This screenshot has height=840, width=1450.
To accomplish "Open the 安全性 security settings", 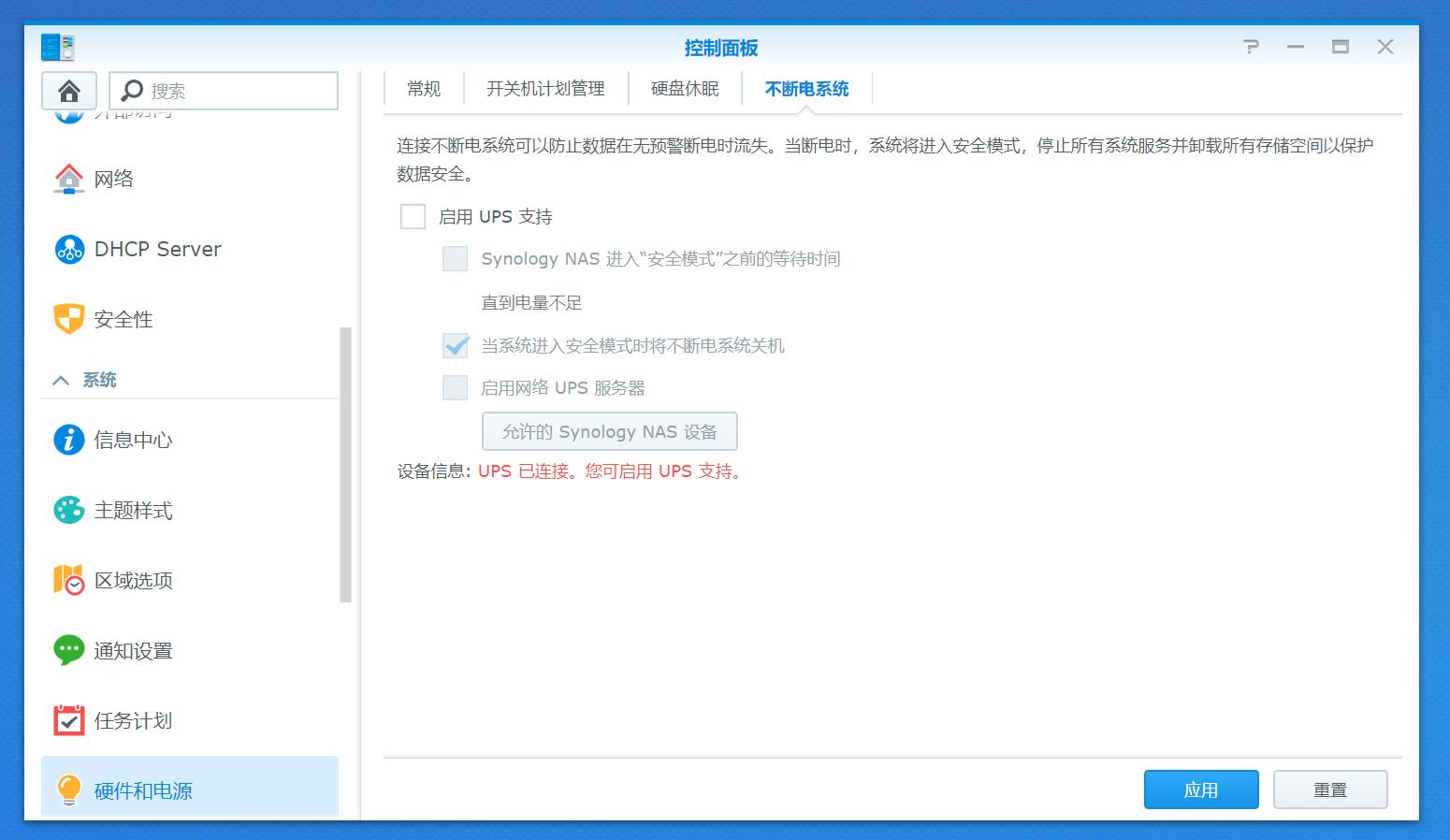I will [x=123, y=318].
